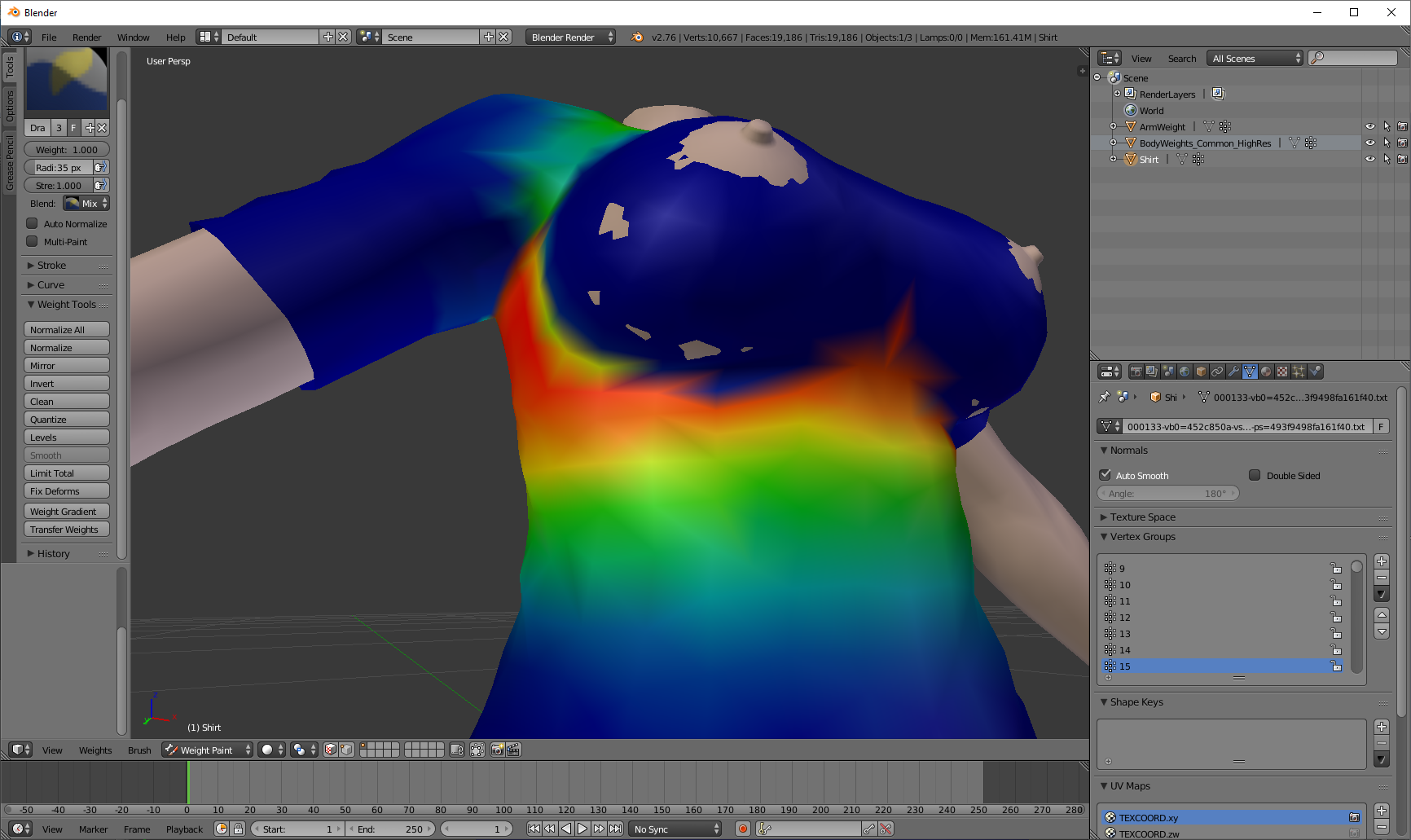Viewport: 1411px width, 840px height.
Task: Play animation in reverse
Action: click(x=566, y=829)
